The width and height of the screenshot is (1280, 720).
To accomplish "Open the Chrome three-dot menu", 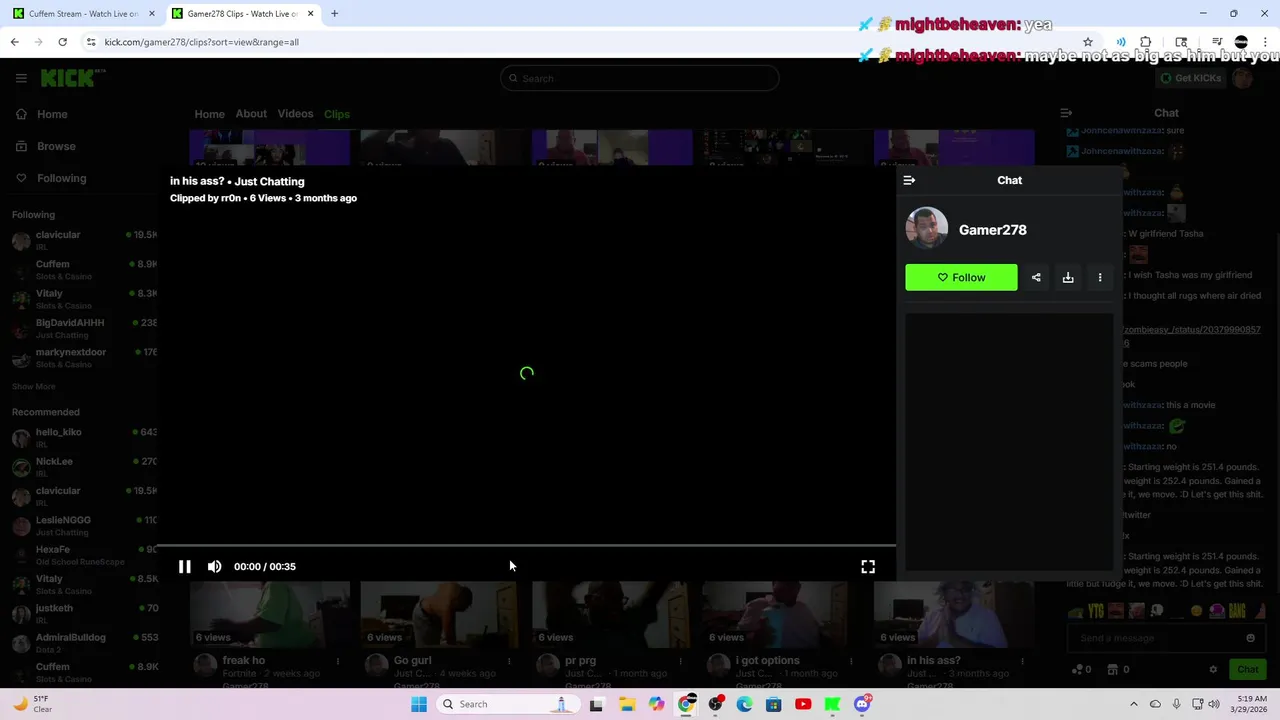I will tap(1265, 42).
